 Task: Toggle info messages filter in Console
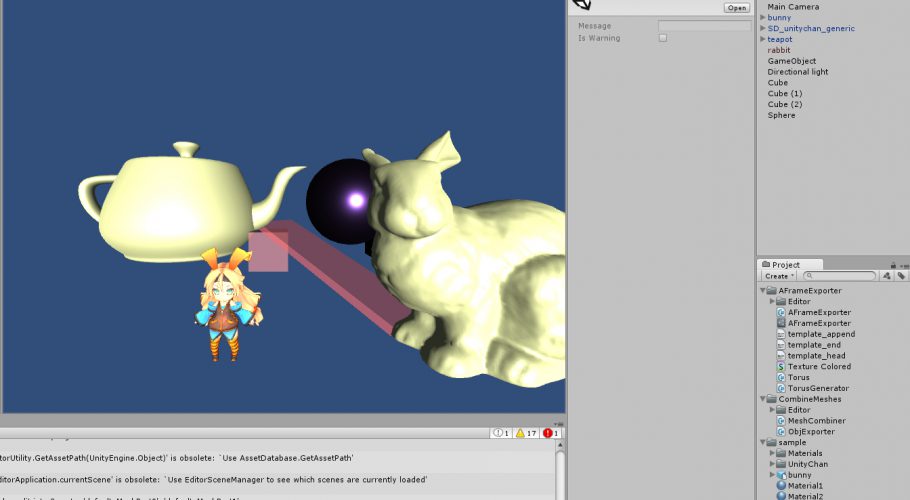(501, 433)
